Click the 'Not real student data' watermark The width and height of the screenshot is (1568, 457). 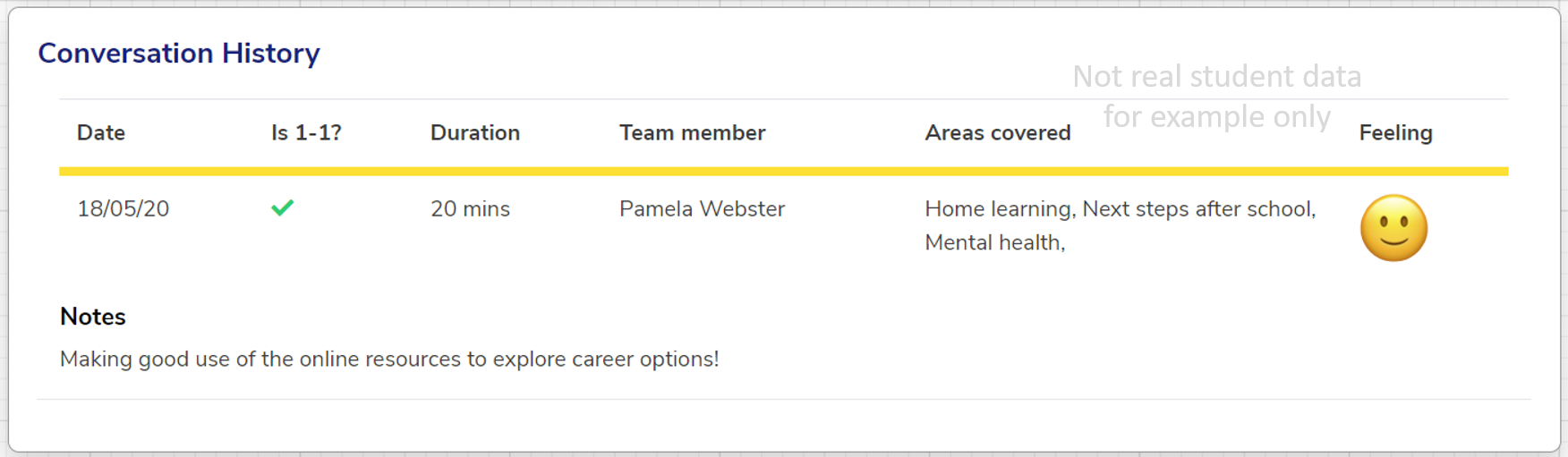1216,77
